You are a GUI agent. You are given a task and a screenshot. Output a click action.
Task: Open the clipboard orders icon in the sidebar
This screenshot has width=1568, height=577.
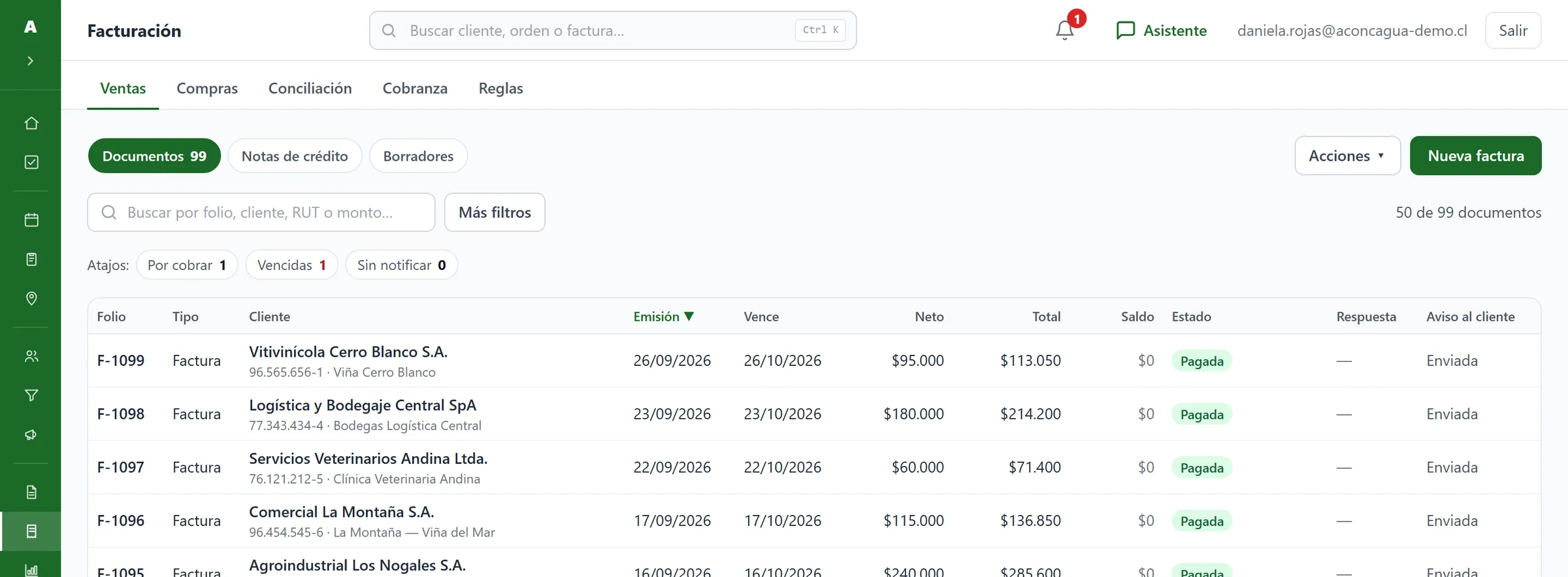click(x=31, y=259)
